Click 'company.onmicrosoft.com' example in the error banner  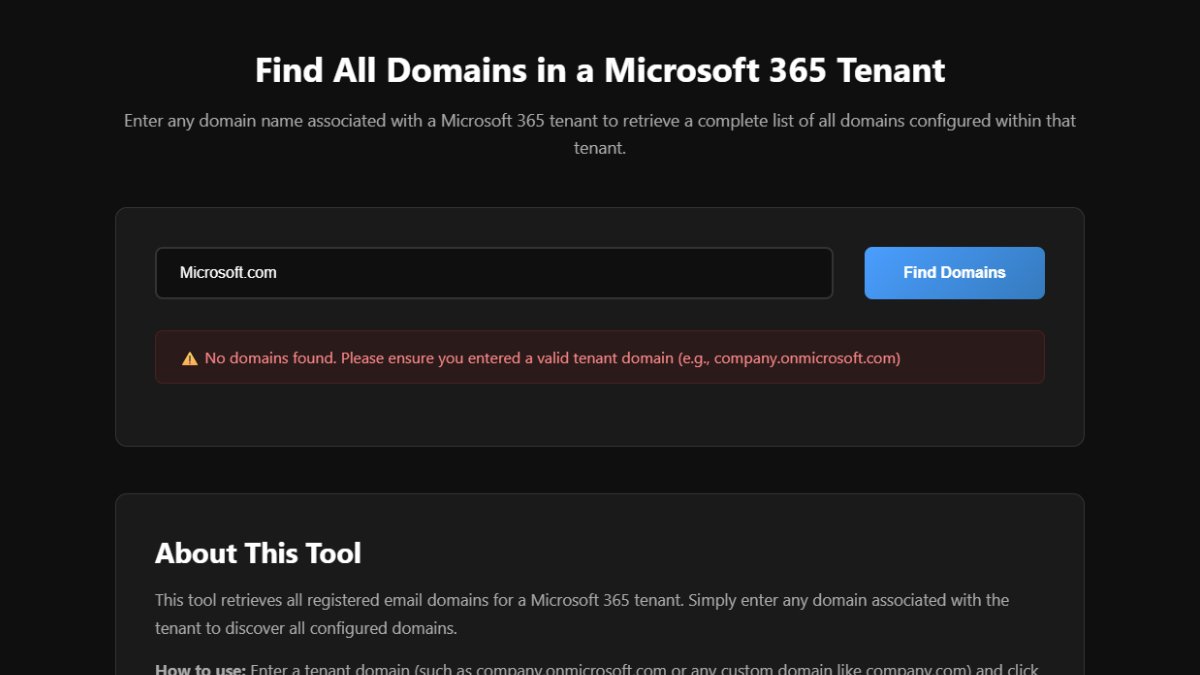(805, 358)
